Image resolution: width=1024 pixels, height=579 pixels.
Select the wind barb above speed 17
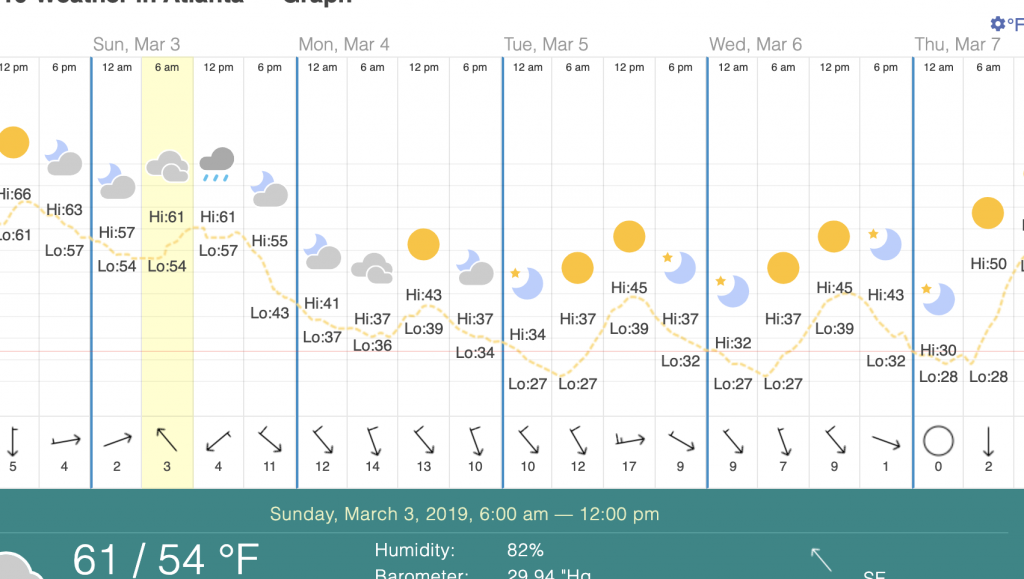point(629,440)
